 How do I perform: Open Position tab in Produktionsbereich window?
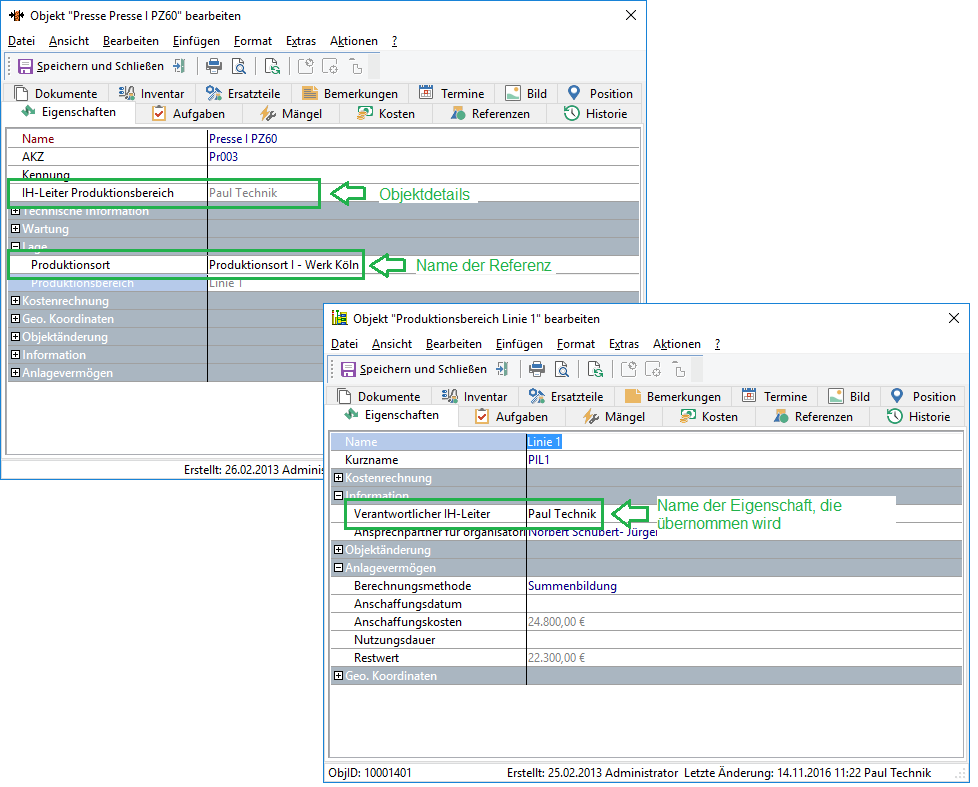(923, 397)
